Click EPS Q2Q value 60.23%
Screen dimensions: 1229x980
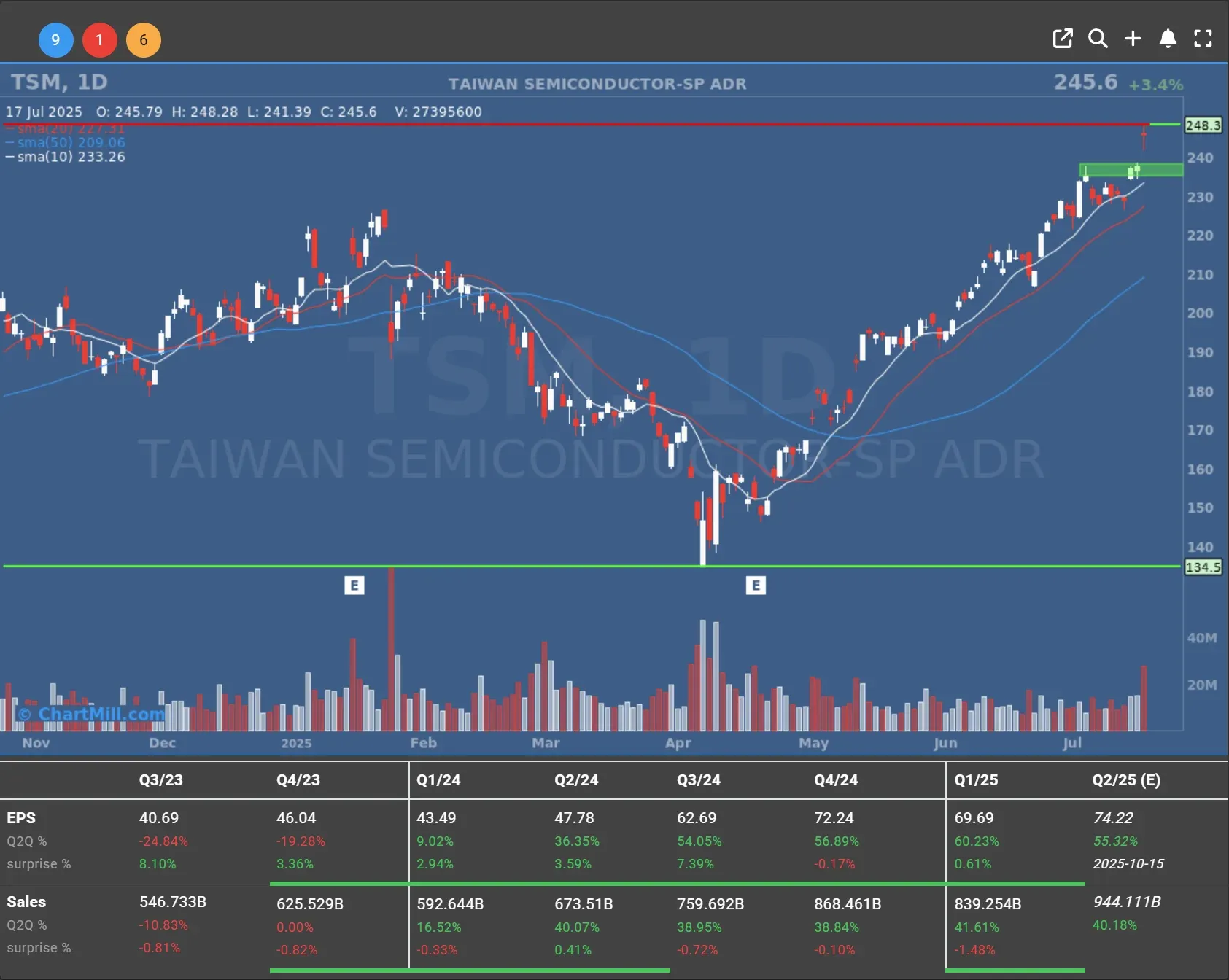[x=977, y=841]
